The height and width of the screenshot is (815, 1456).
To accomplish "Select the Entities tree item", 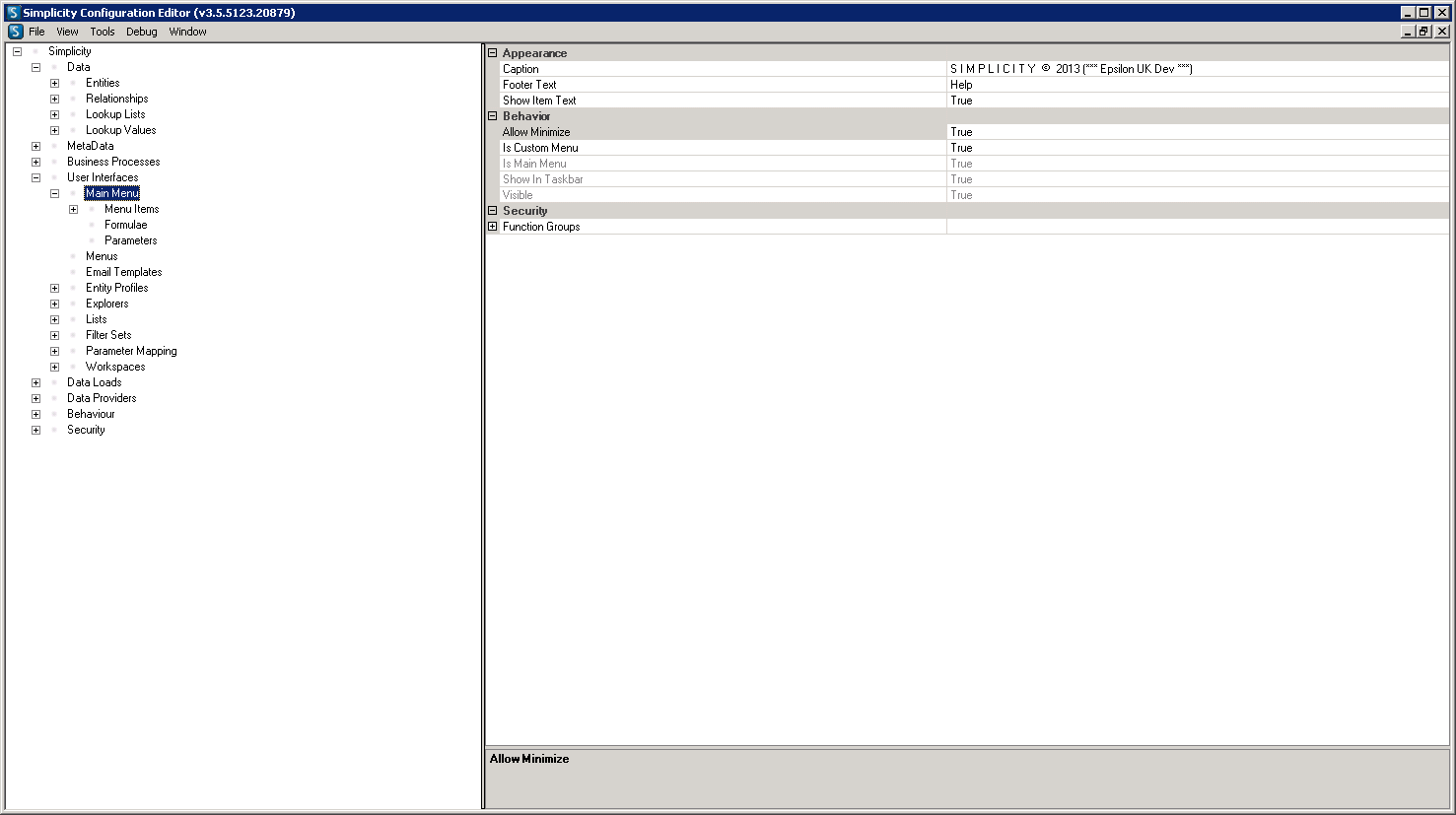I will click(103, 83).
